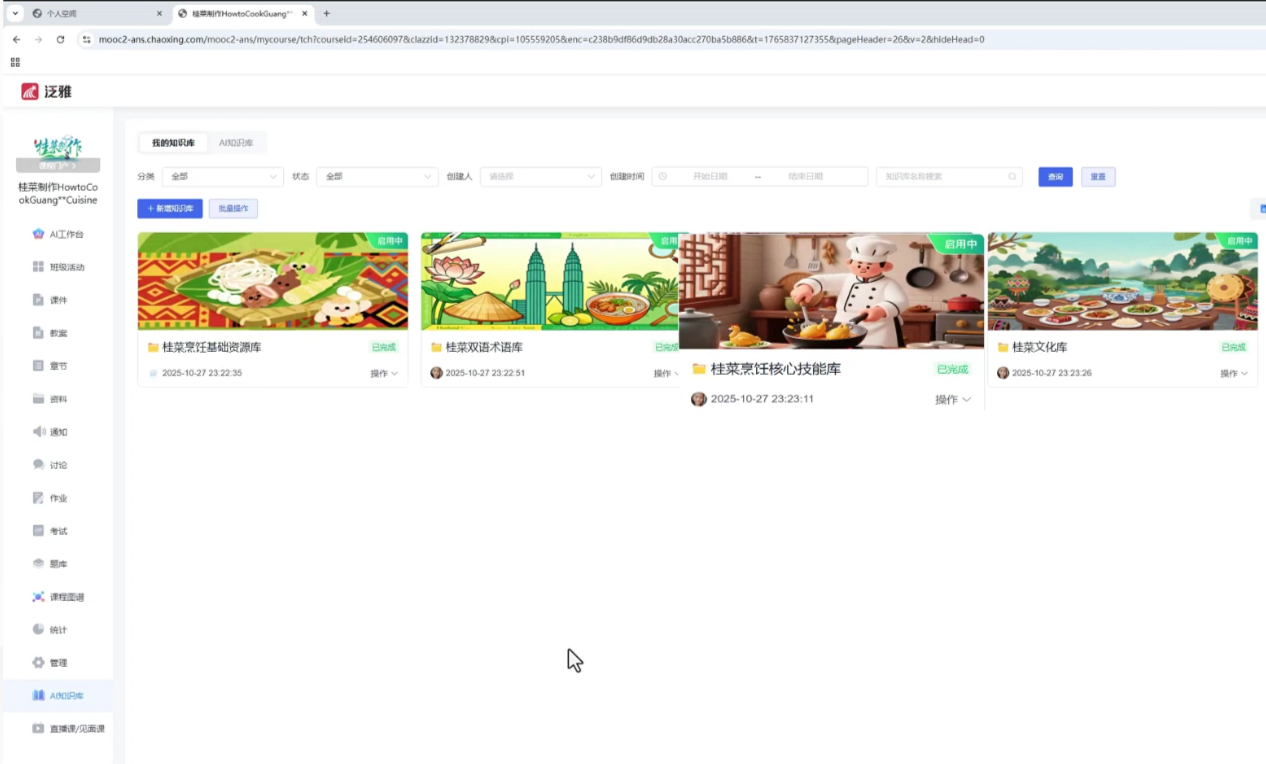Open the 管理 management settings

[x=55, y=662]
